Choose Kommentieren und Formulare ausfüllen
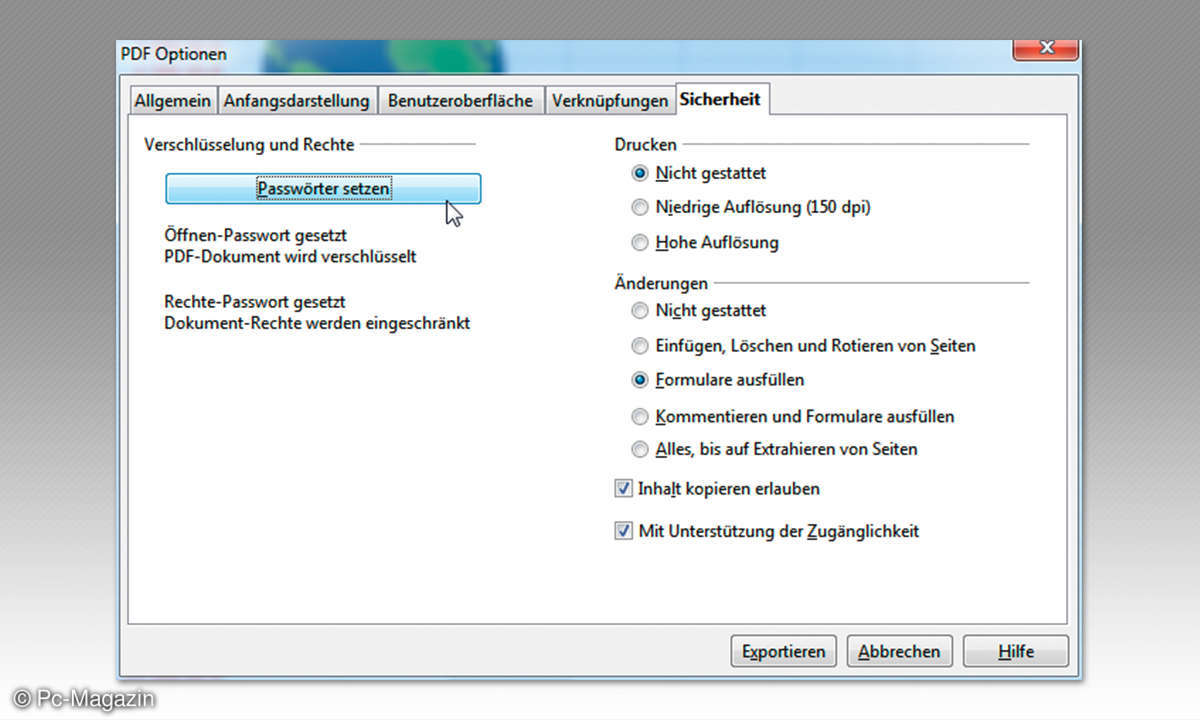This screenshot has width=1200, height=720. pyautogui.click(x=794, y=416)
